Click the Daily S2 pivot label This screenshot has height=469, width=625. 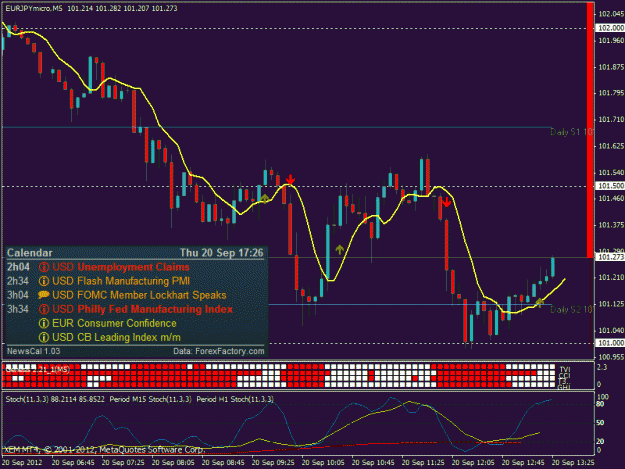click(x=572, y=310)
